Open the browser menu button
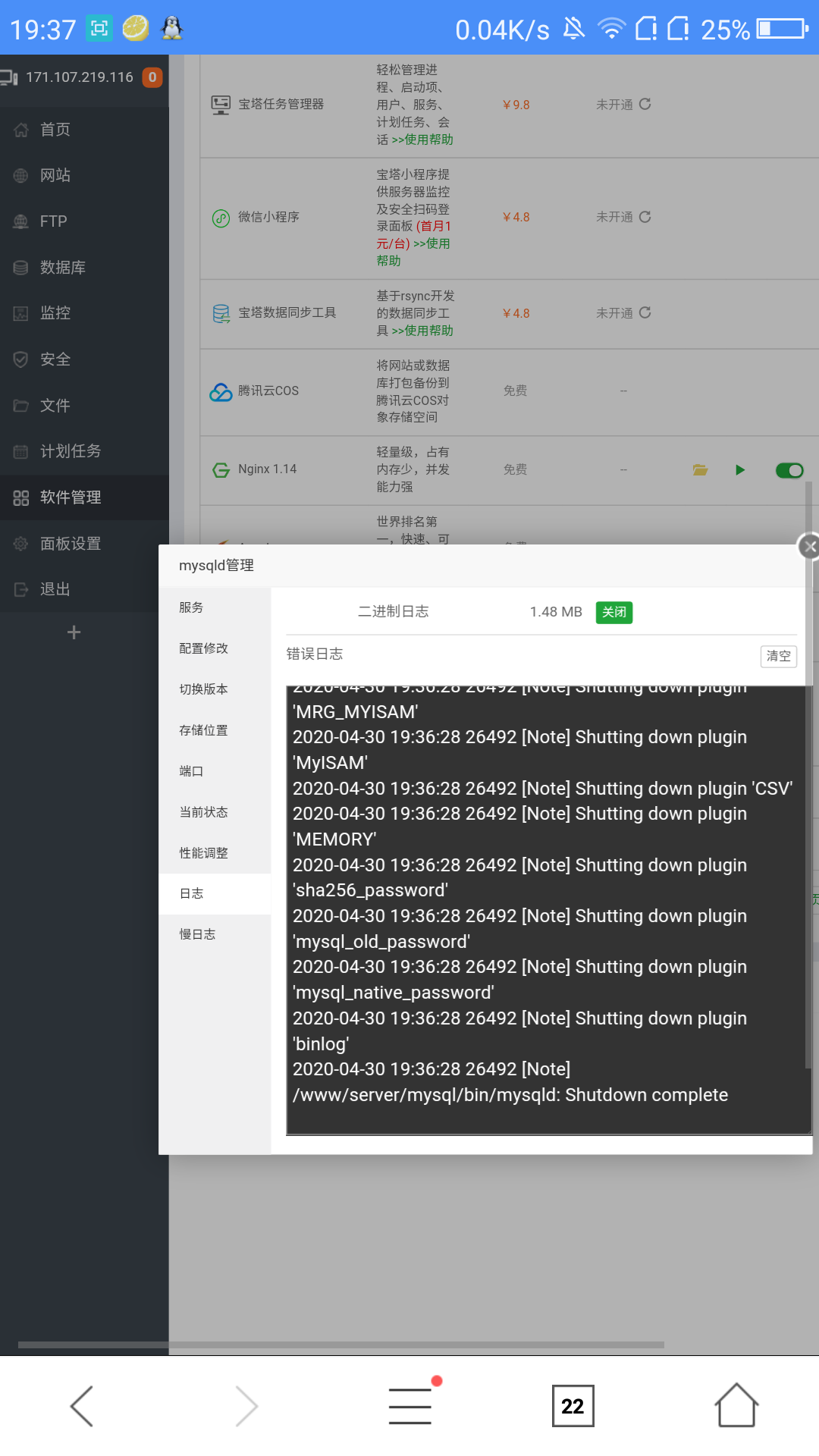This screenshot has height=1456, width=819. tap(410, 1406)
